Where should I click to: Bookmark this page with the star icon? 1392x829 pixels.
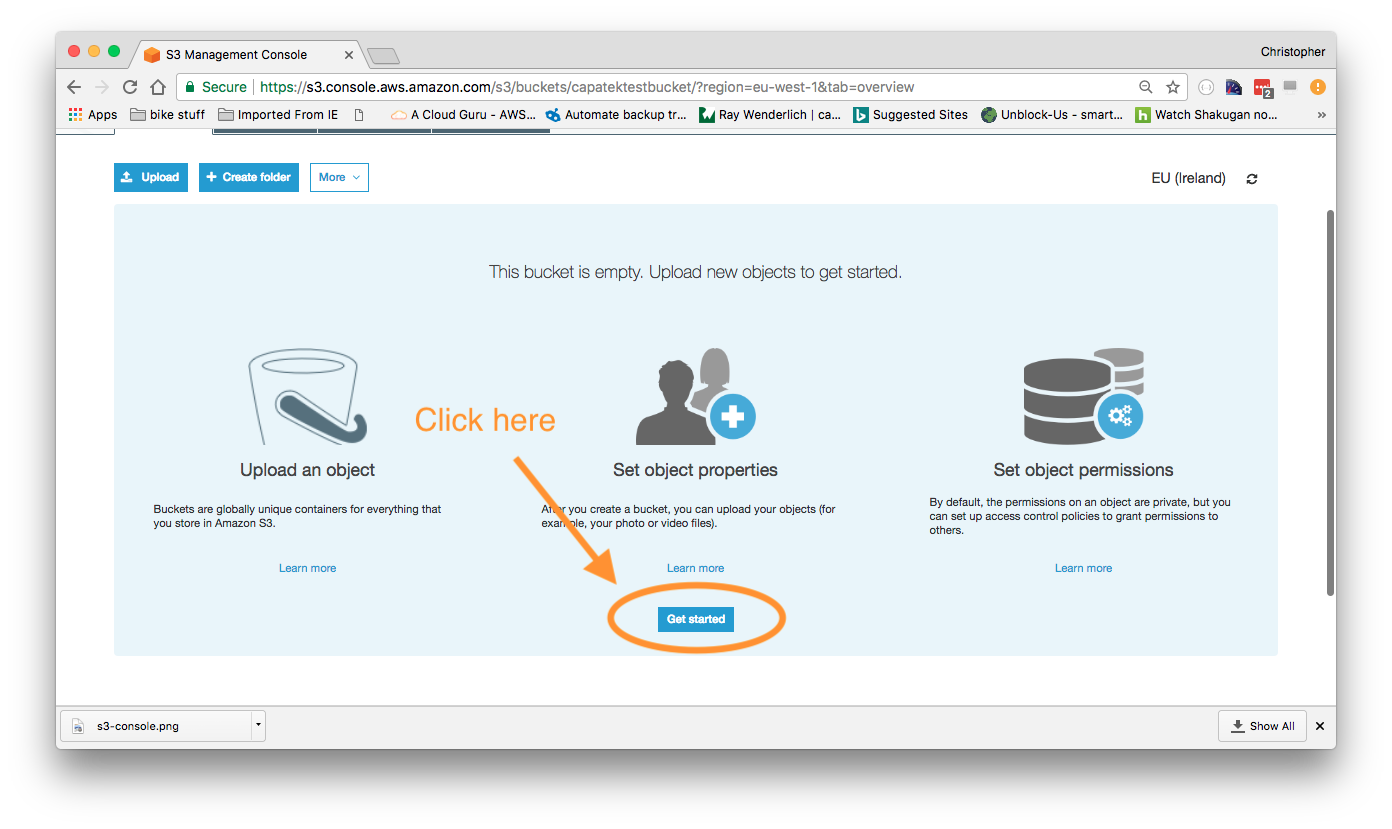tap(1173, 87)
